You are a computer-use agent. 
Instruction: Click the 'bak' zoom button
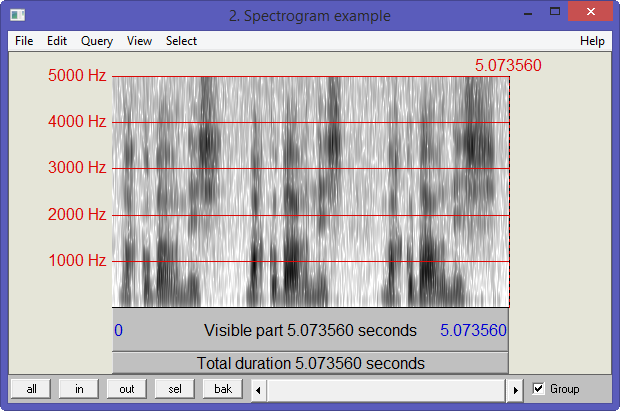click(x=223, y=389)
